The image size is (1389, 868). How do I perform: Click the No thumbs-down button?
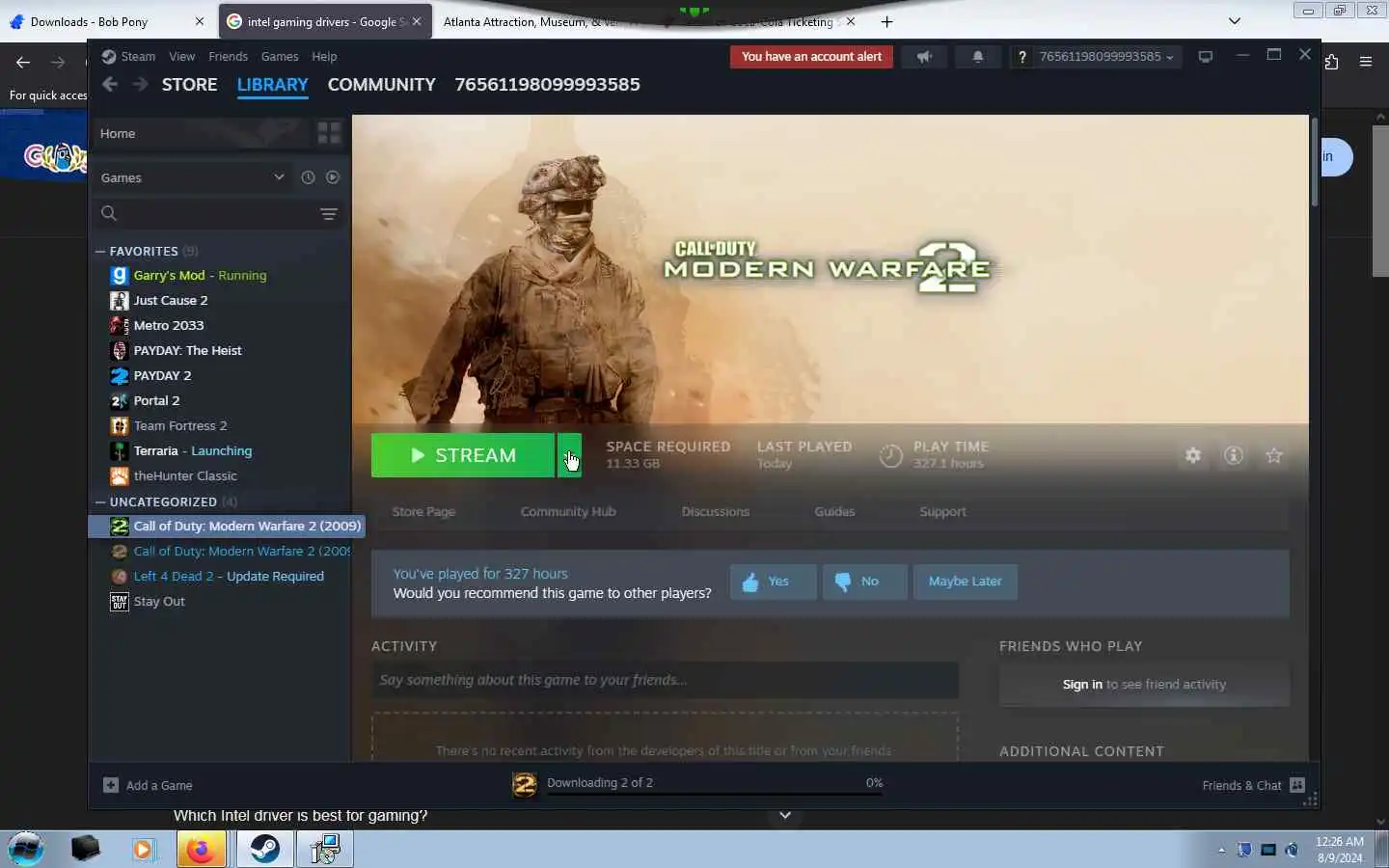pos(864,582)
